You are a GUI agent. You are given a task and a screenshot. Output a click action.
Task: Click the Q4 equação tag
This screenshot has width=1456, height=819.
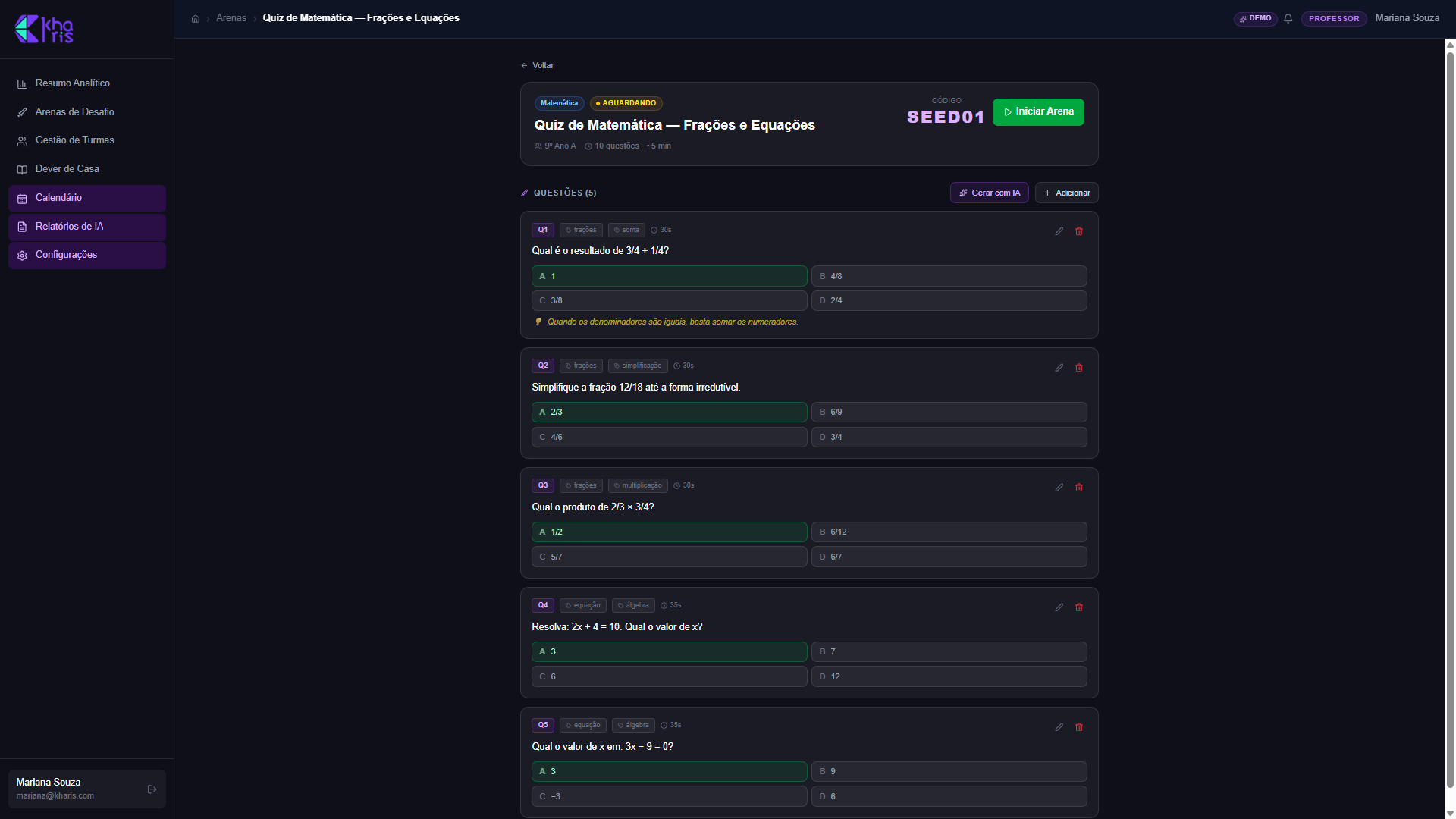click(x=582, y=605)
